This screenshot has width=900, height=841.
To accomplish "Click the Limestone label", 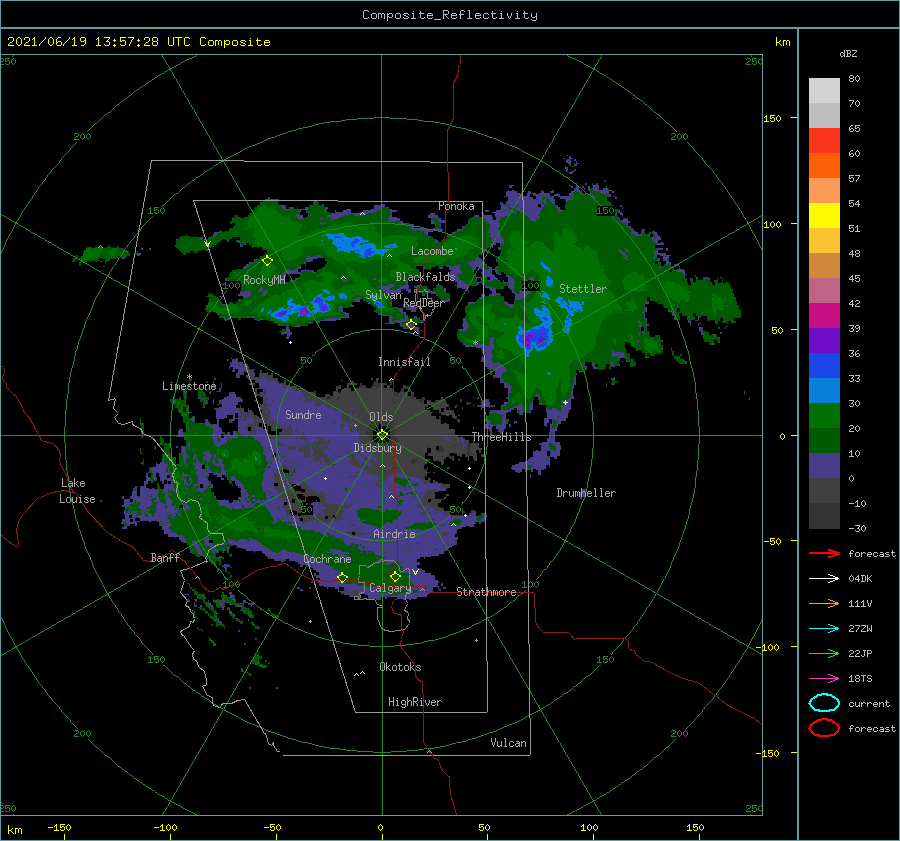I will [x=189, y=386].
